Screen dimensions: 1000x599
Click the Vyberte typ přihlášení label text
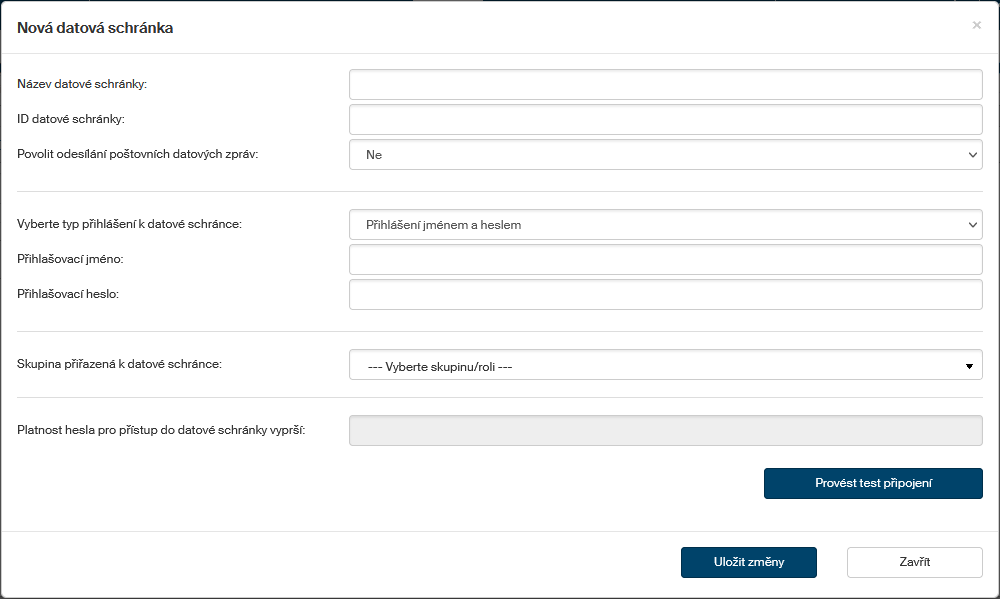point(130,224)
